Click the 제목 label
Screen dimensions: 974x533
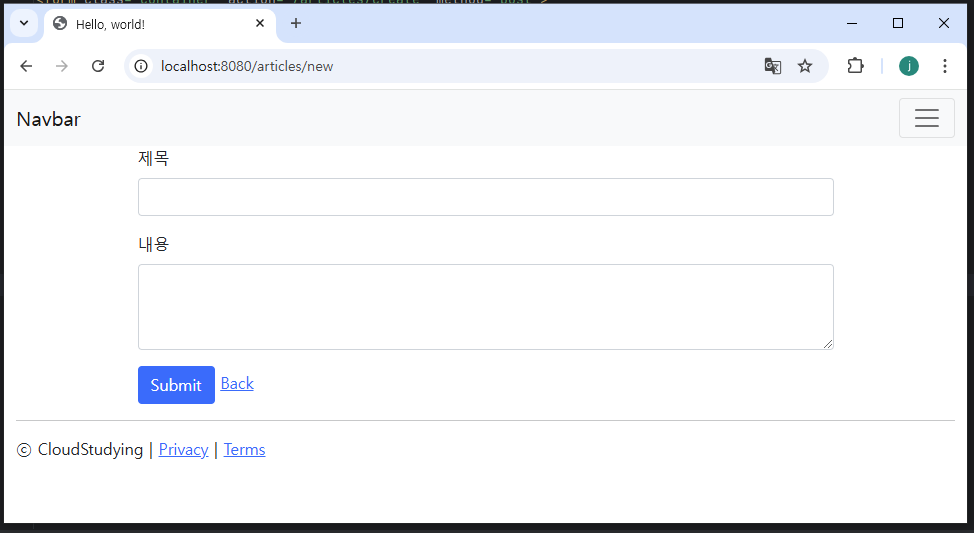coord(153,158)
